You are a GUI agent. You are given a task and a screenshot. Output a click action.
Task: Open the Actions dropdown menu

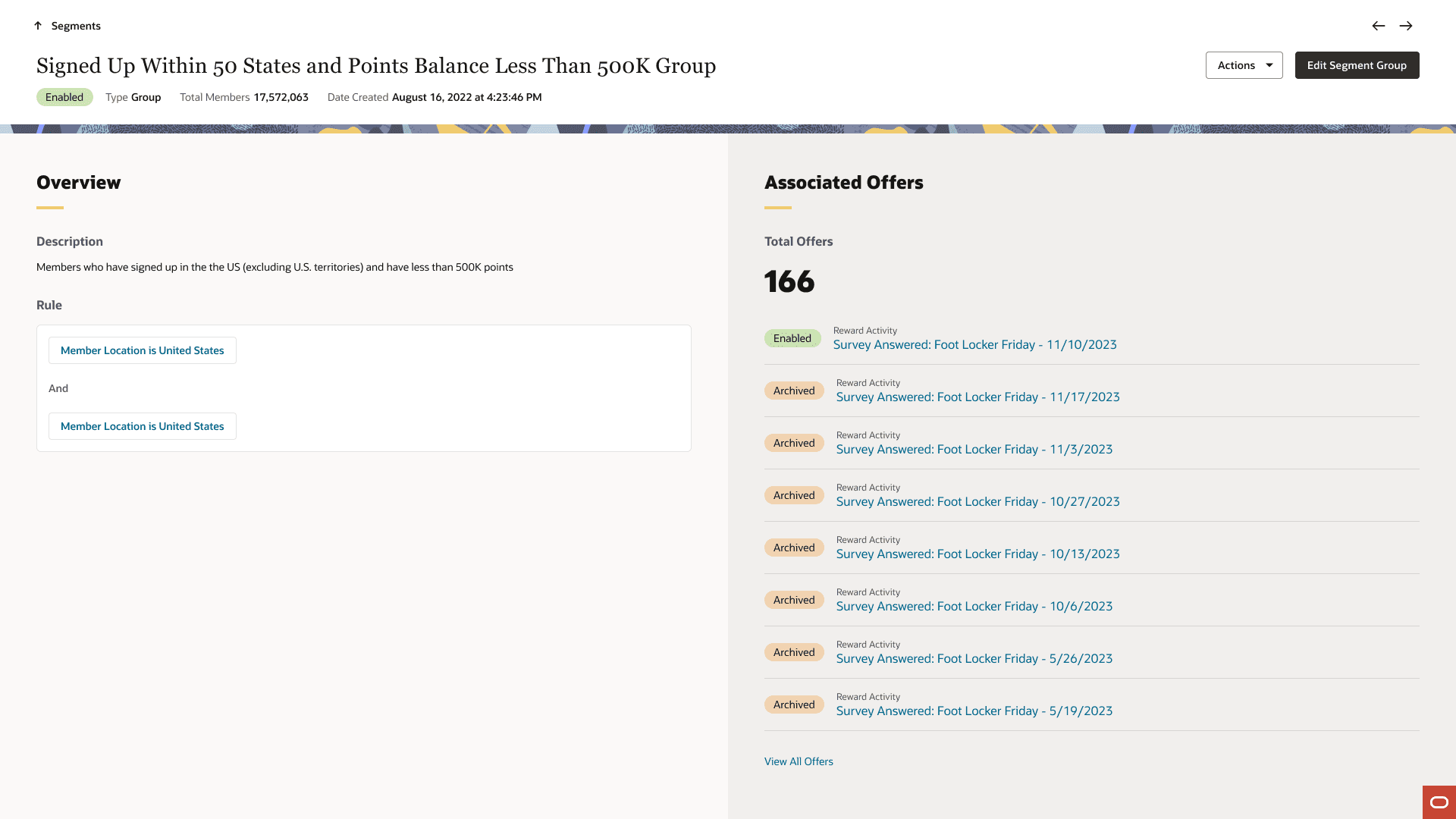[x=1236, y=65]
